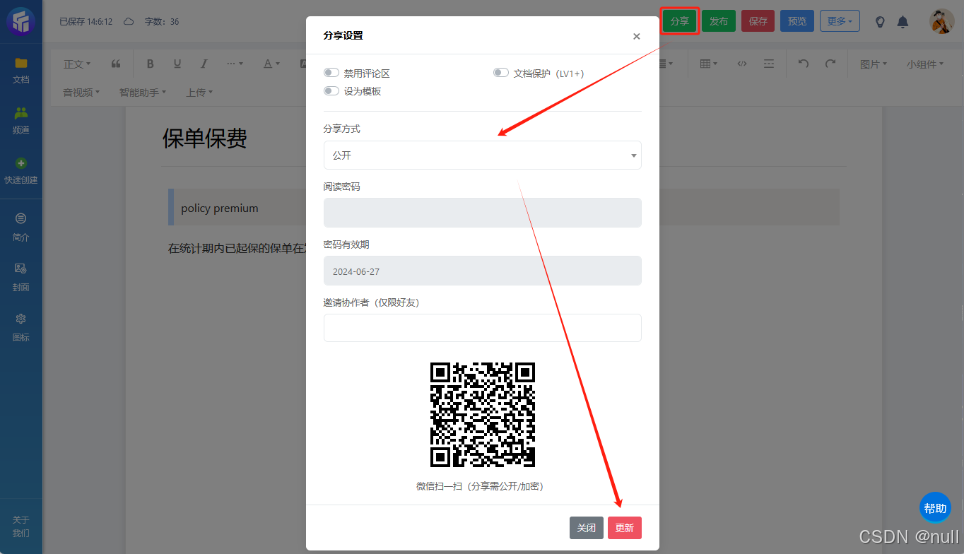964x555 pixels.
Task: Insert a code block with </> icon
Action: click(742, 64)
